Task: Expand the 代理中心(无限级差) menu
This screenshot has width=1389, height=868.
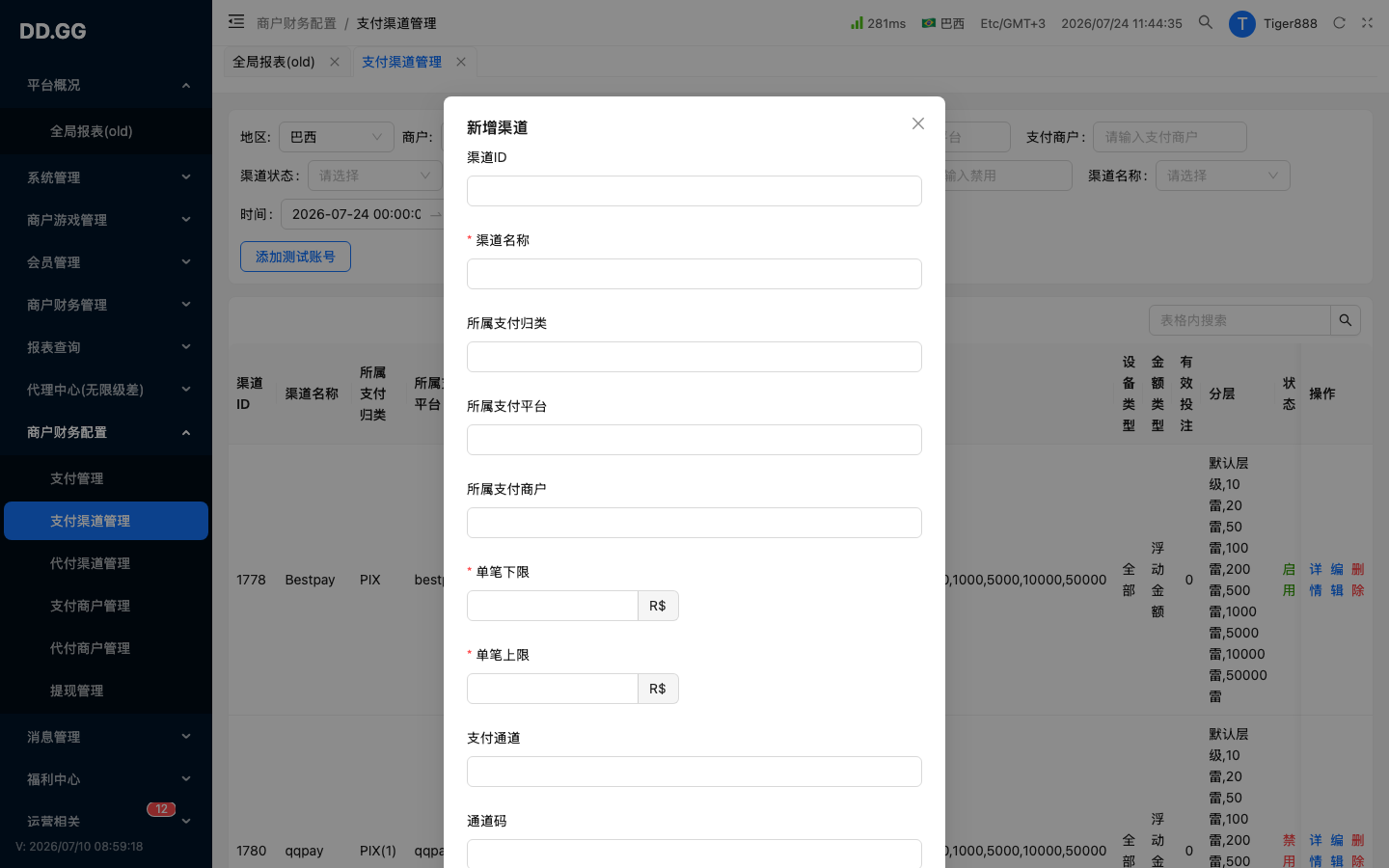Action: [x=106, y=390]
